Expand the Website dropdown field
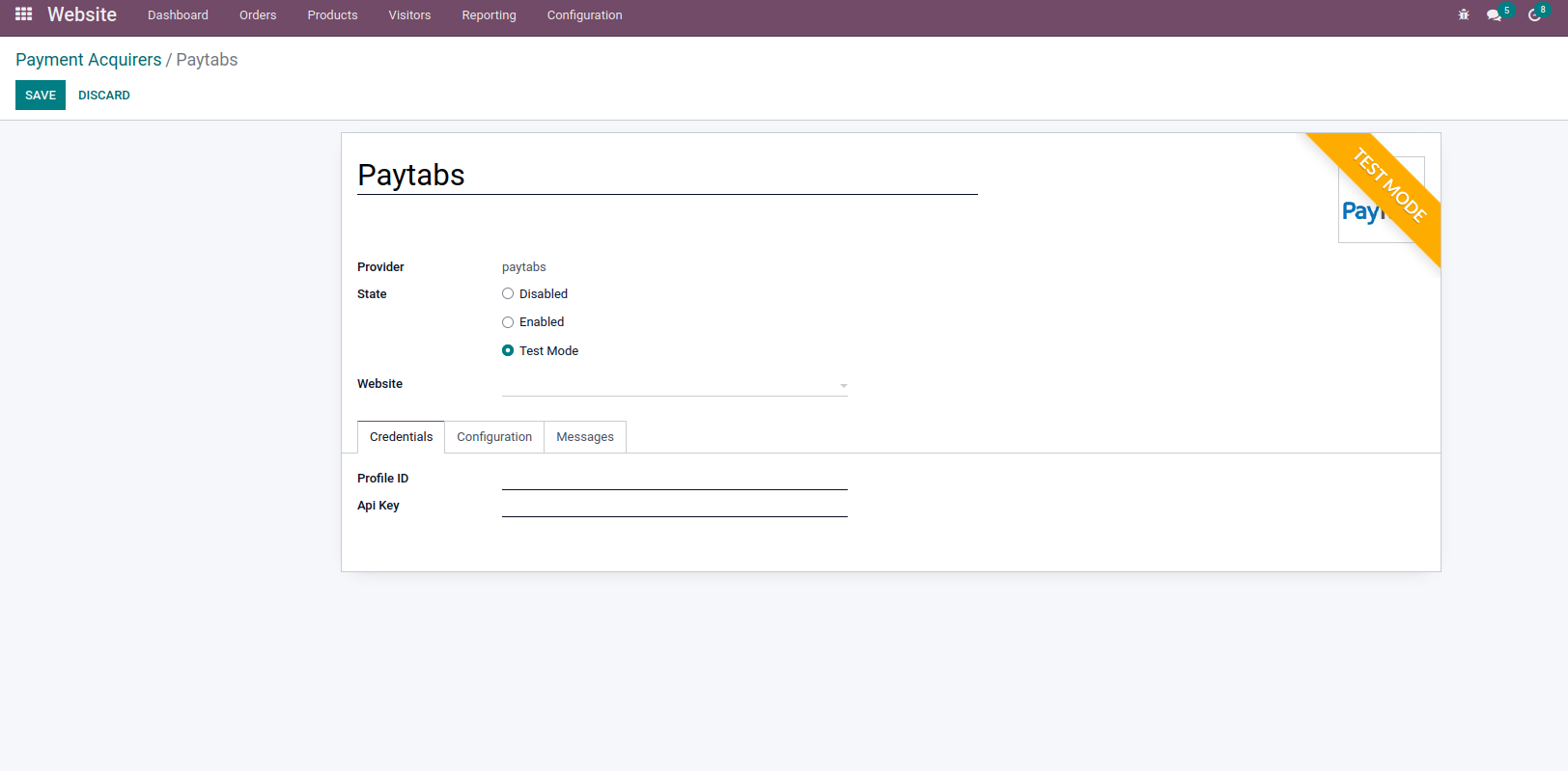 pos(675,384)
